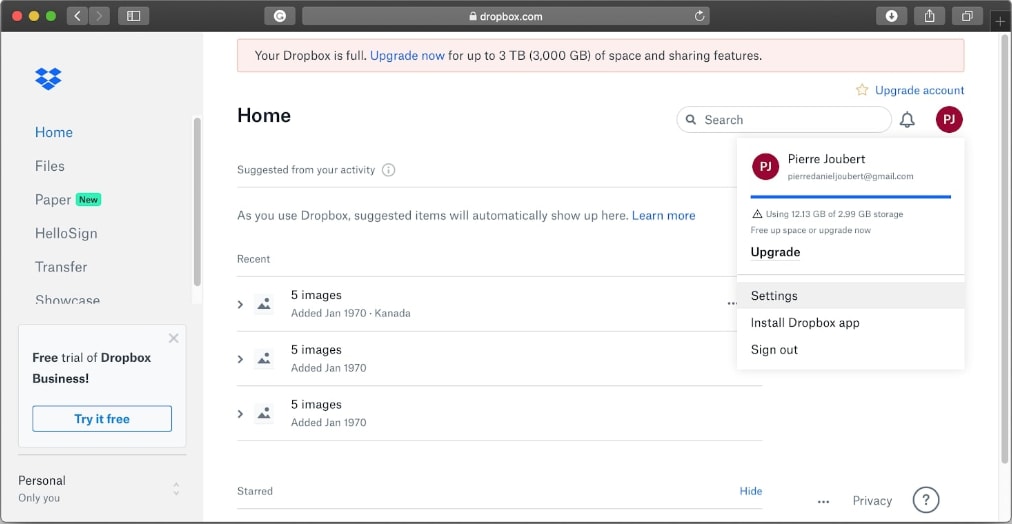Click the Upgrade now link
Screen dimensions: 1012x524
click(x=407, y=56)
